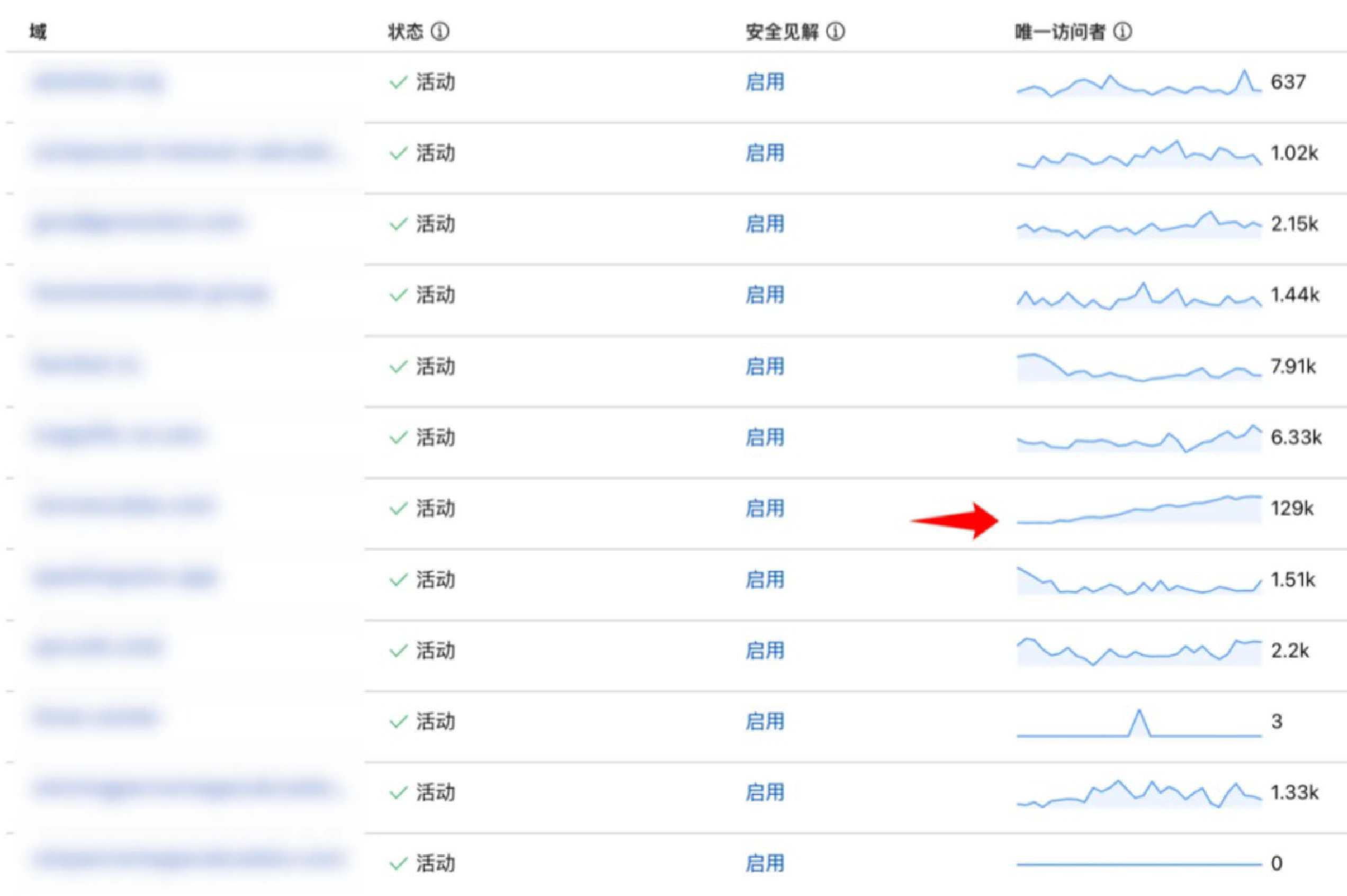Click the 129k visitors sparkline chart
The height and width of the screenshot is (896, 1347).
coord(1138,510)
